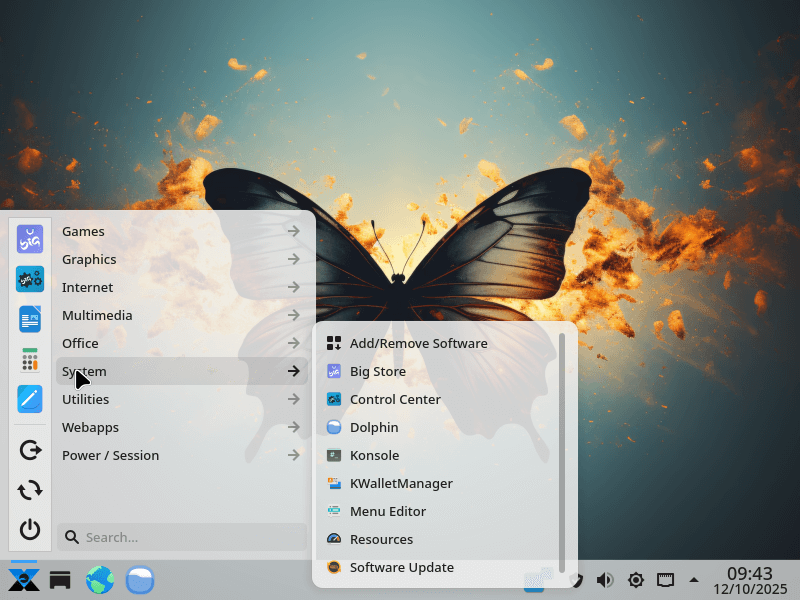The height and width of the screenshot is (600, 800).
Task: Open the clock showing 09:43
Action: pyautogui.click(x=749, y=580)
